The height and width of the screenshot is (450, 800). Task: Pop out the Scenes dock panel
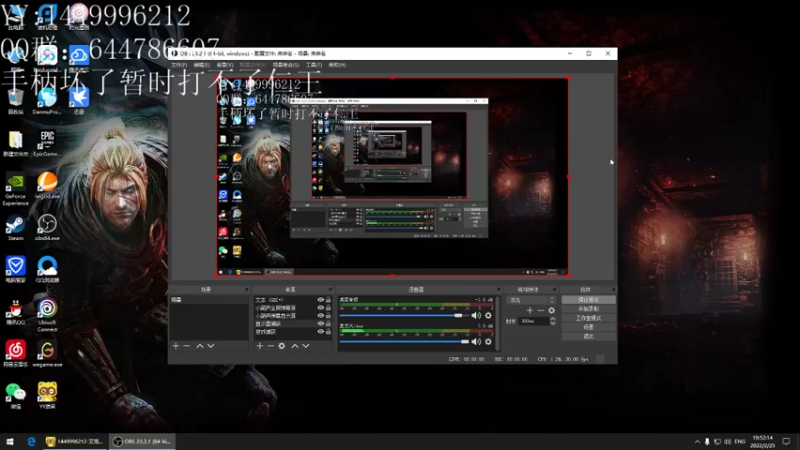coord(246,289)
